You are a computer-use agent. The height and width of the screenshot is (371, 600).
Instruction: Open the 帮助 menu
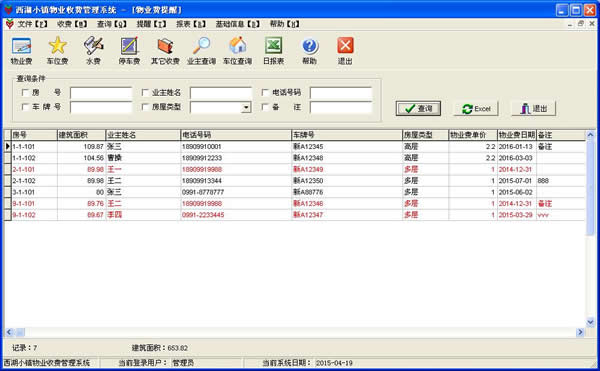click(x=285, y=24)
